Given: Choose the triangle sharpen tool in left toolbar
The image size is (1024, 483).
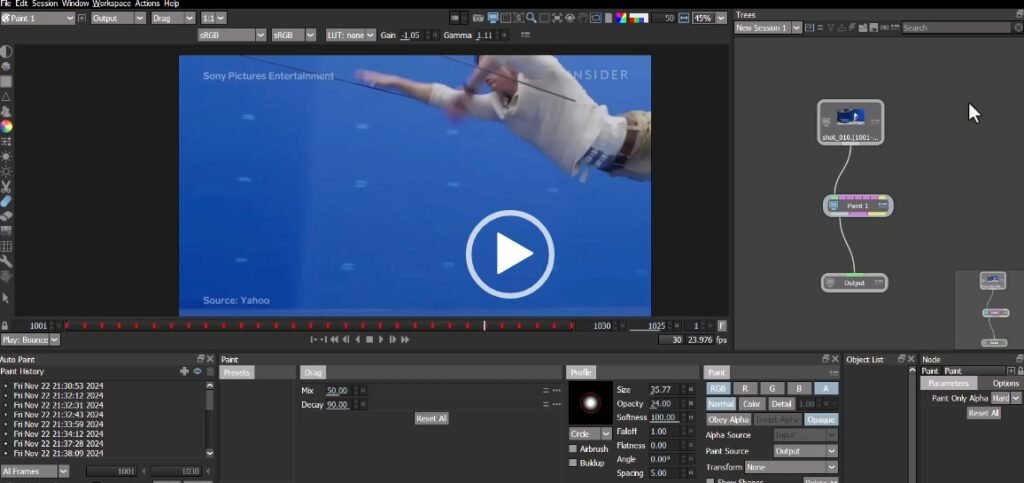Looking at the screenshot, I should pyautogui.click(x=6, y=97).
